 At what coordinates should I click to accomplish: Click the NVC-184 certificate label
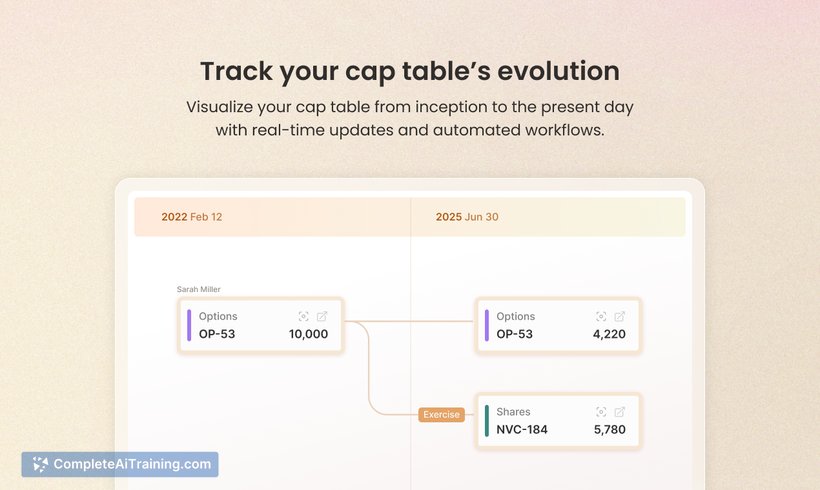tap(522, 430)
